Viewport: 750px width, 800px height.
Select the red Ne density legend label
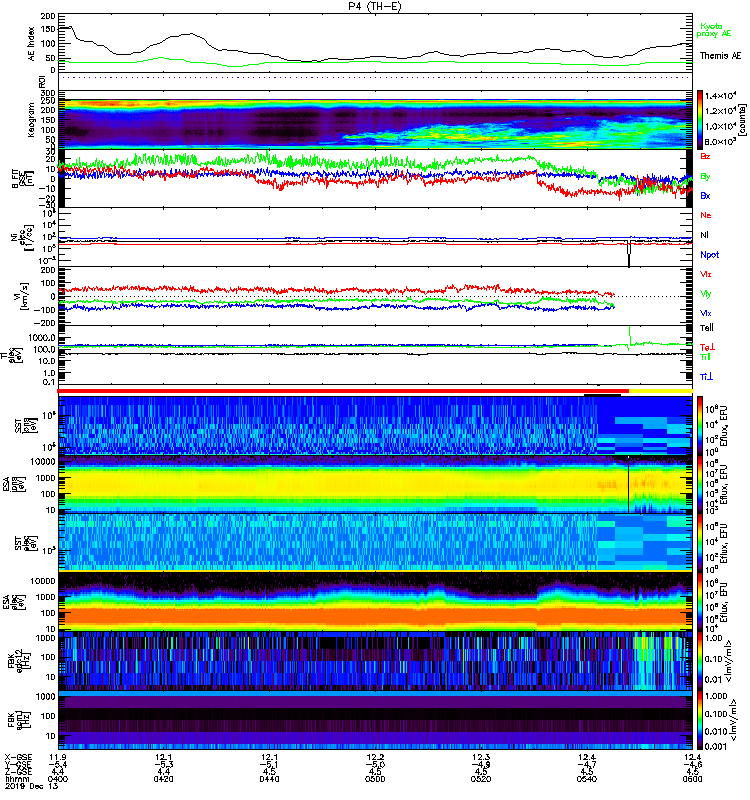pyautogui.click(x=706, y=215)
